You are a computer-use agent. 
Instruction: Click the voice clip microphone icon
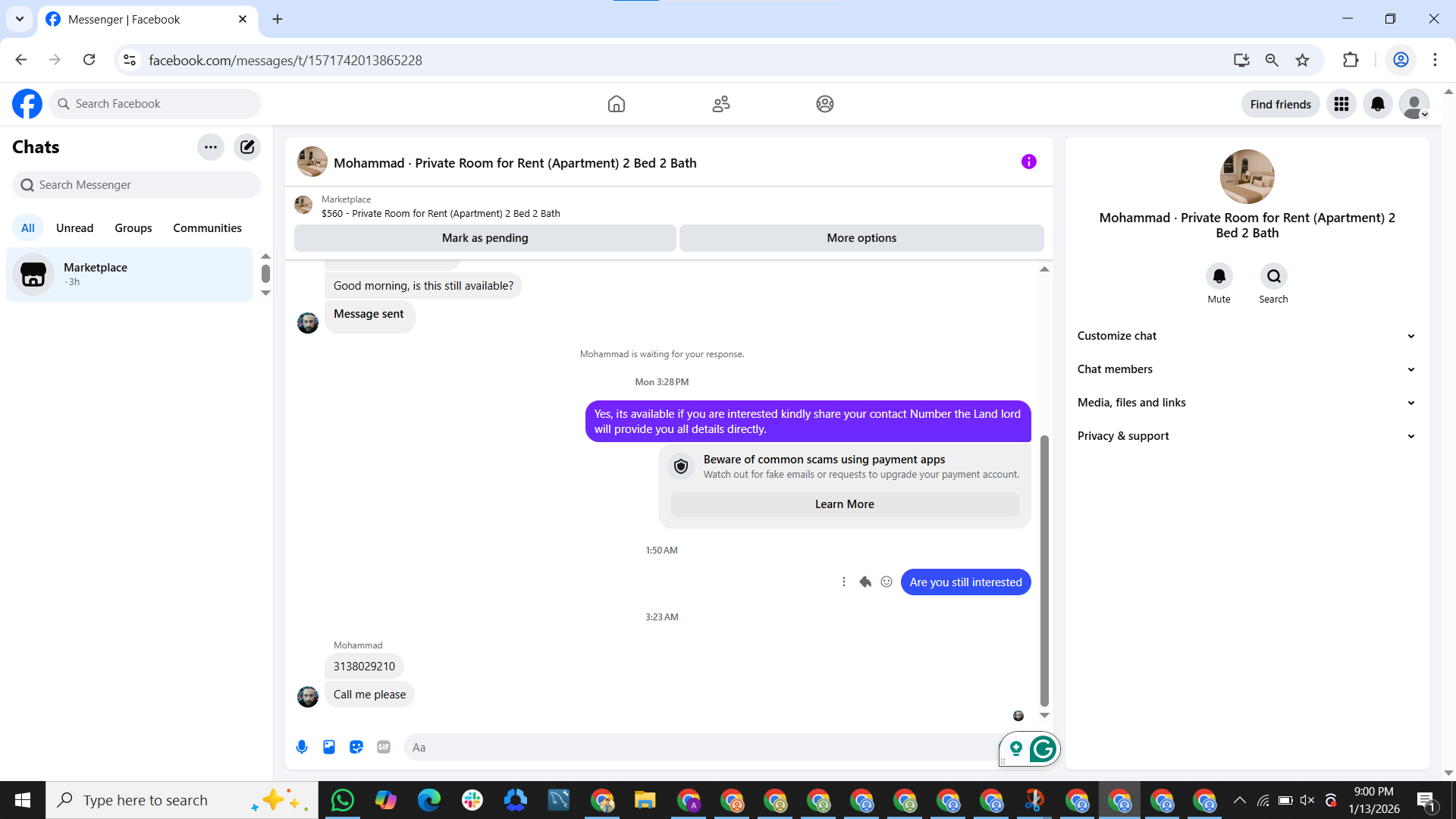[302, 747]
